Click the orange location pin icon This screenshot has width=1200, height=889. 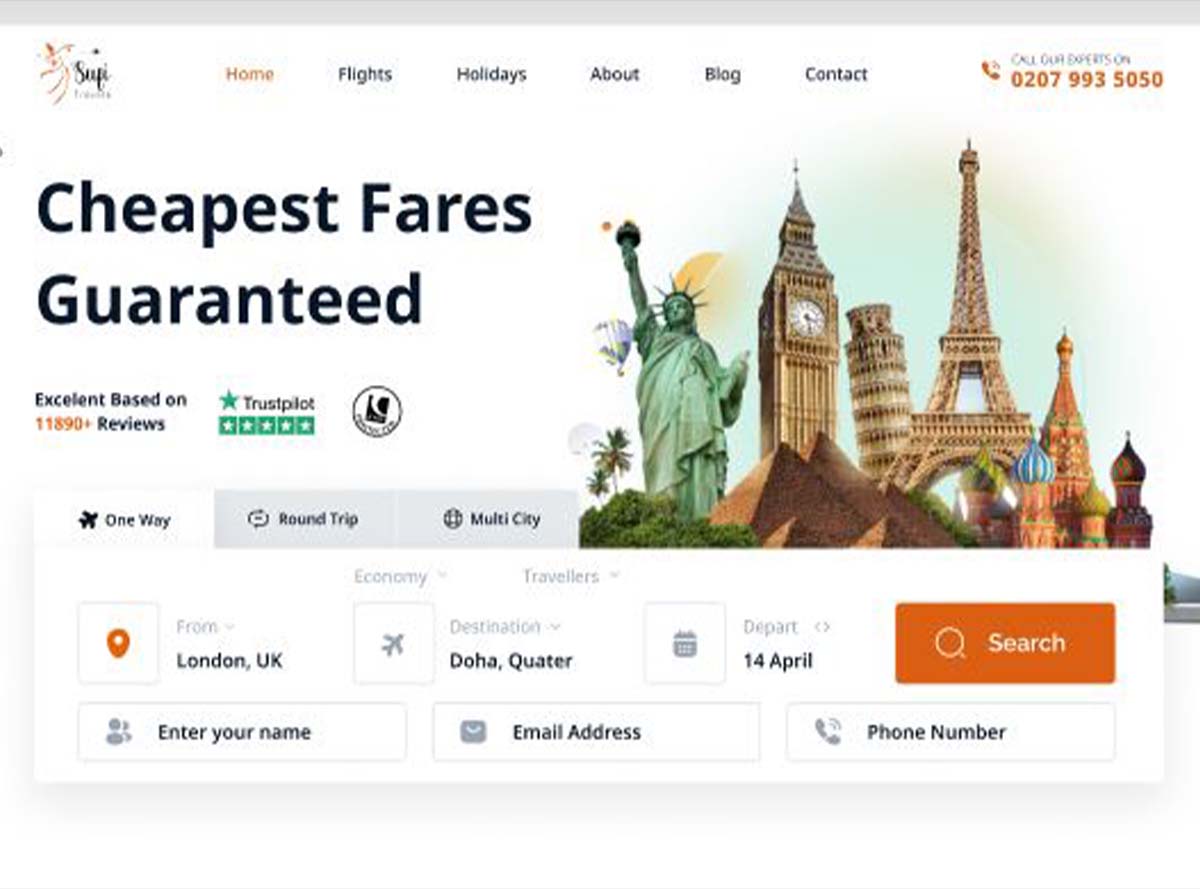[118, 643]
